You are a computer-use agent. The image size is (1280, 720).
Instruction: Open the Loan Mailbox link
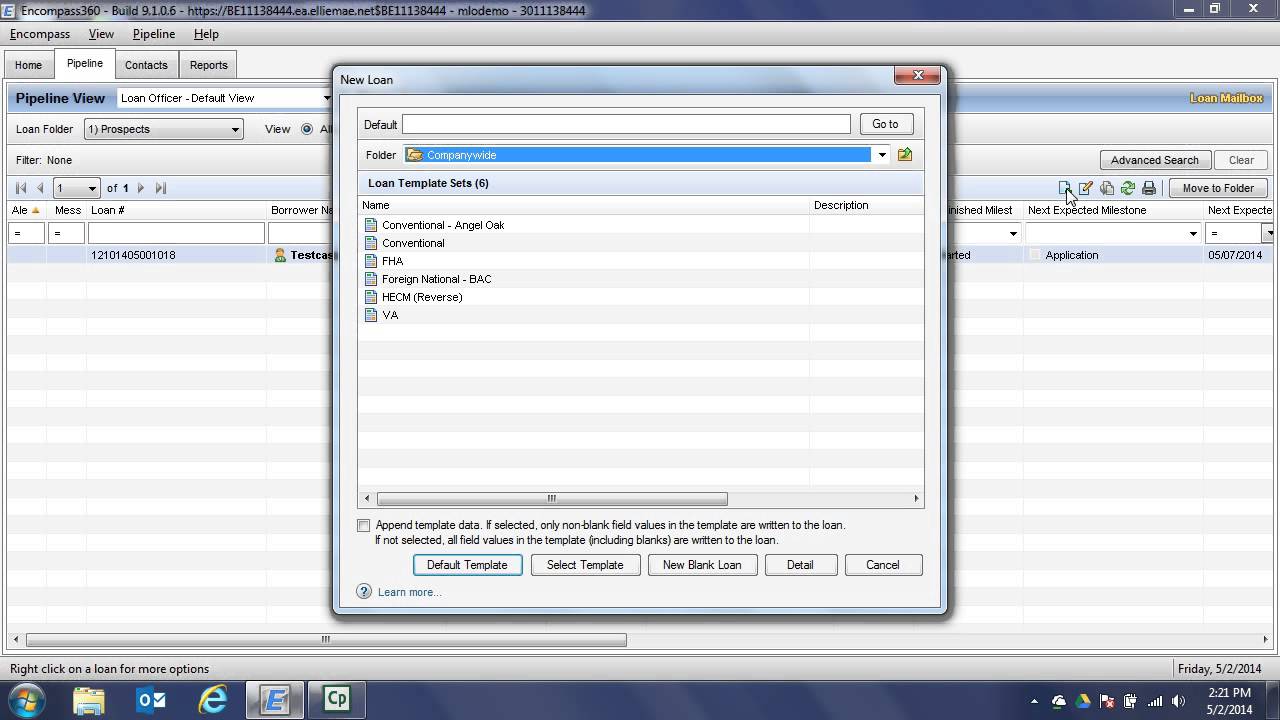1226,98
